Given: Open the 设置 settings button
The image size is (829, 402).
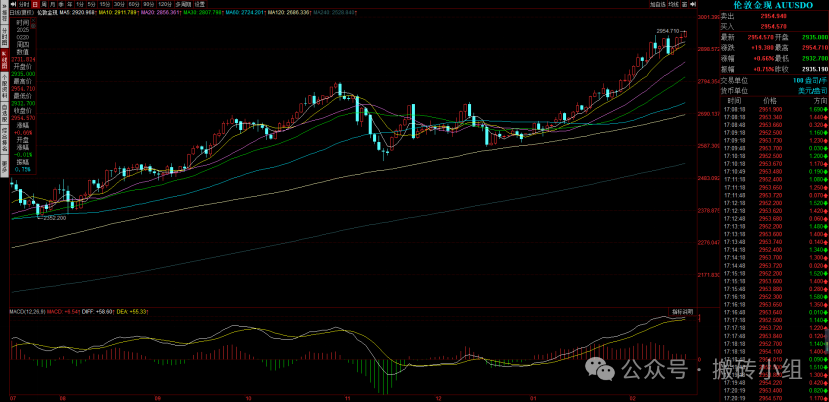Looking at the screenshot, I should coord(200,4).
